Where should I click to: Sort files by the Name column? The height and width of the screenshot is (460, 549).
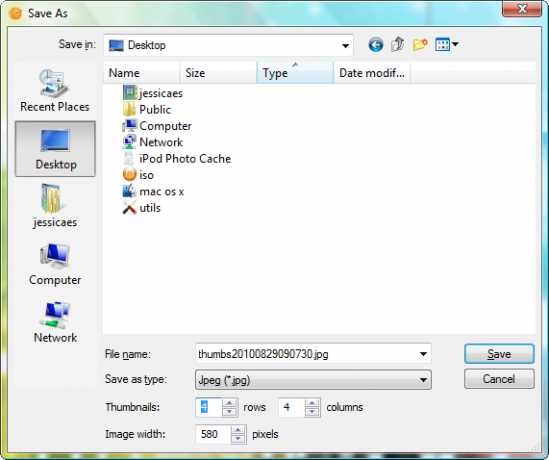141,73
